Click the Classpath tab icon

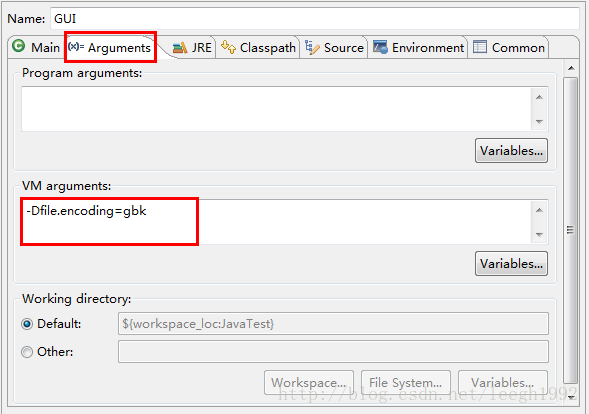coord(228,47)
